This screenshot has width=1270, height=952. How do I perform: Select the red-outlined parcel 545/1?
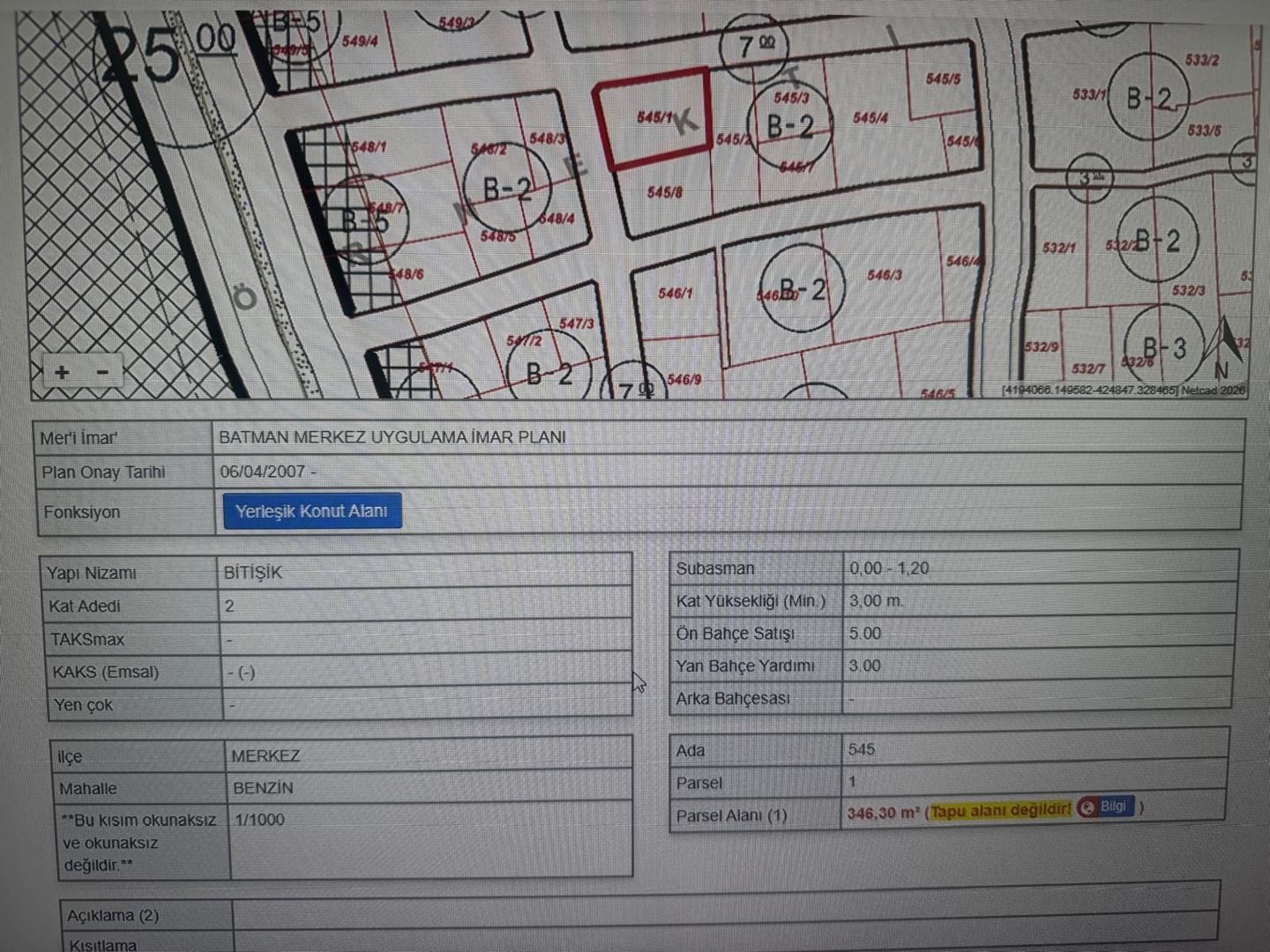click(x=654, y=119)
